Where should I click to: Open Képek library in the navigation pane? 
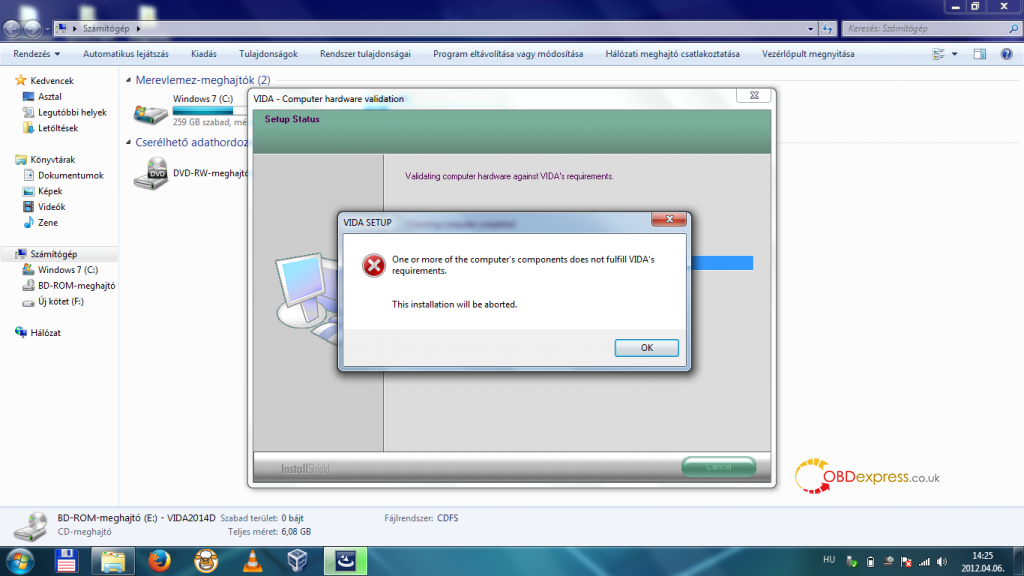click(x=42, y=191)
